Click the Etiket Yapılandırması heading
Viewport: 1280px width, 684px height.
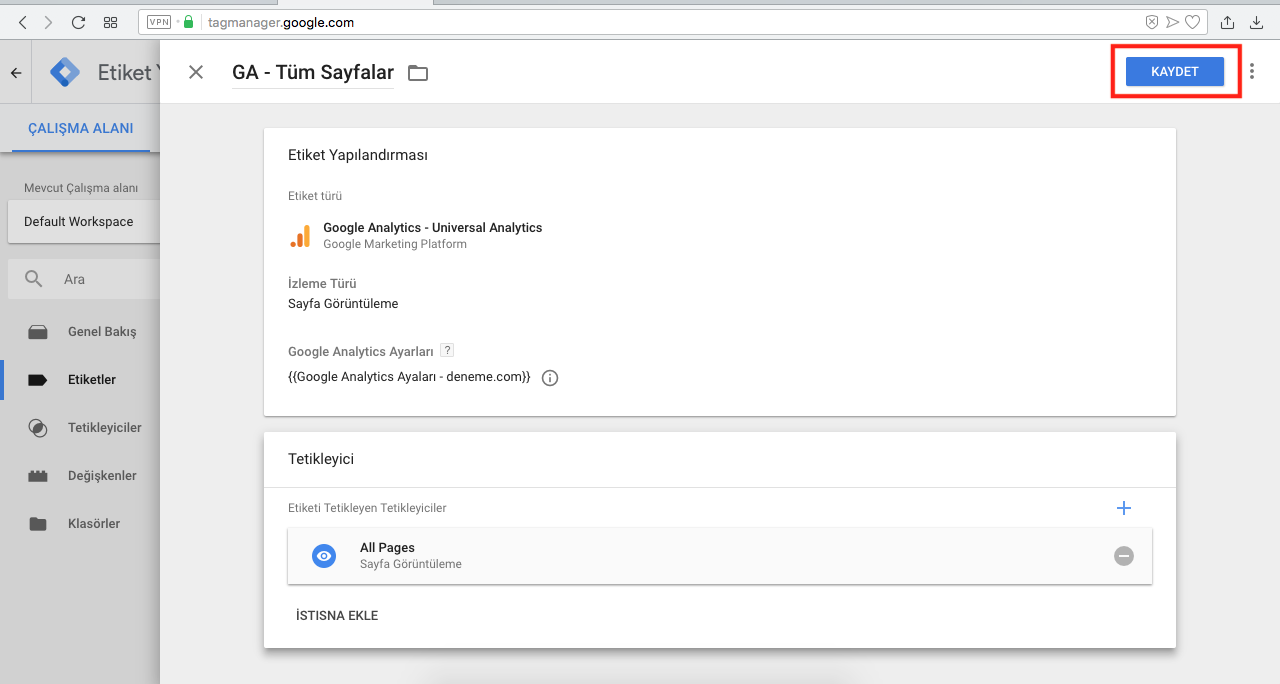358,155
